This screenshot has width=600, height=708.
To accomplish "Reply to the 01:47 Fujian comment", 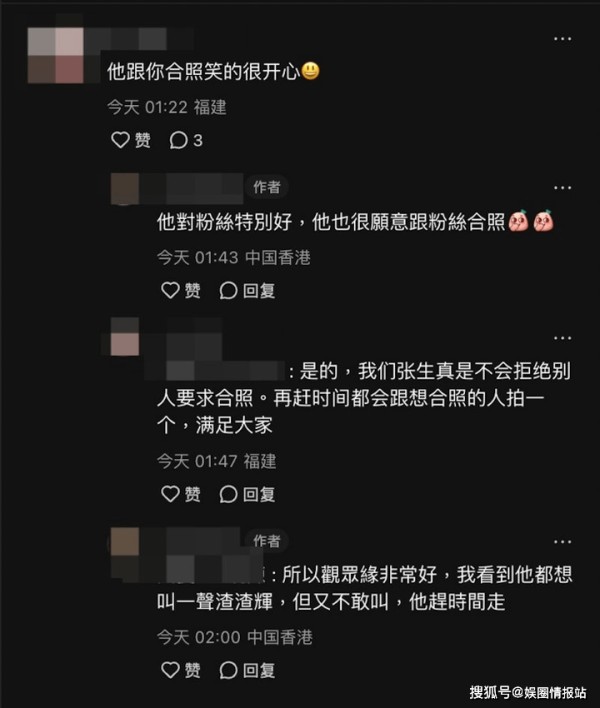I will point(247,494).
